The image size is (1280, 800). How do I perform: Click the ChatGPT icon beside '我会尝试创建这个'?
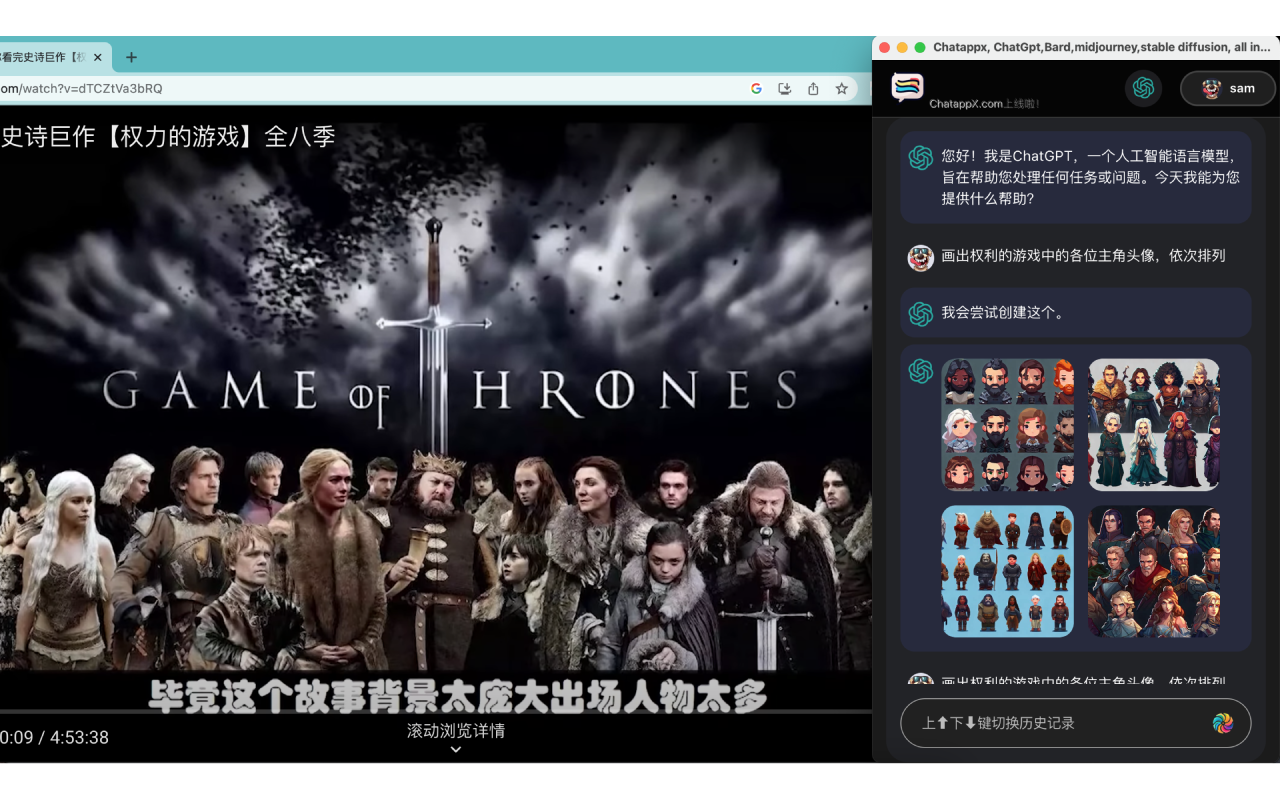(x=921, y=314)
